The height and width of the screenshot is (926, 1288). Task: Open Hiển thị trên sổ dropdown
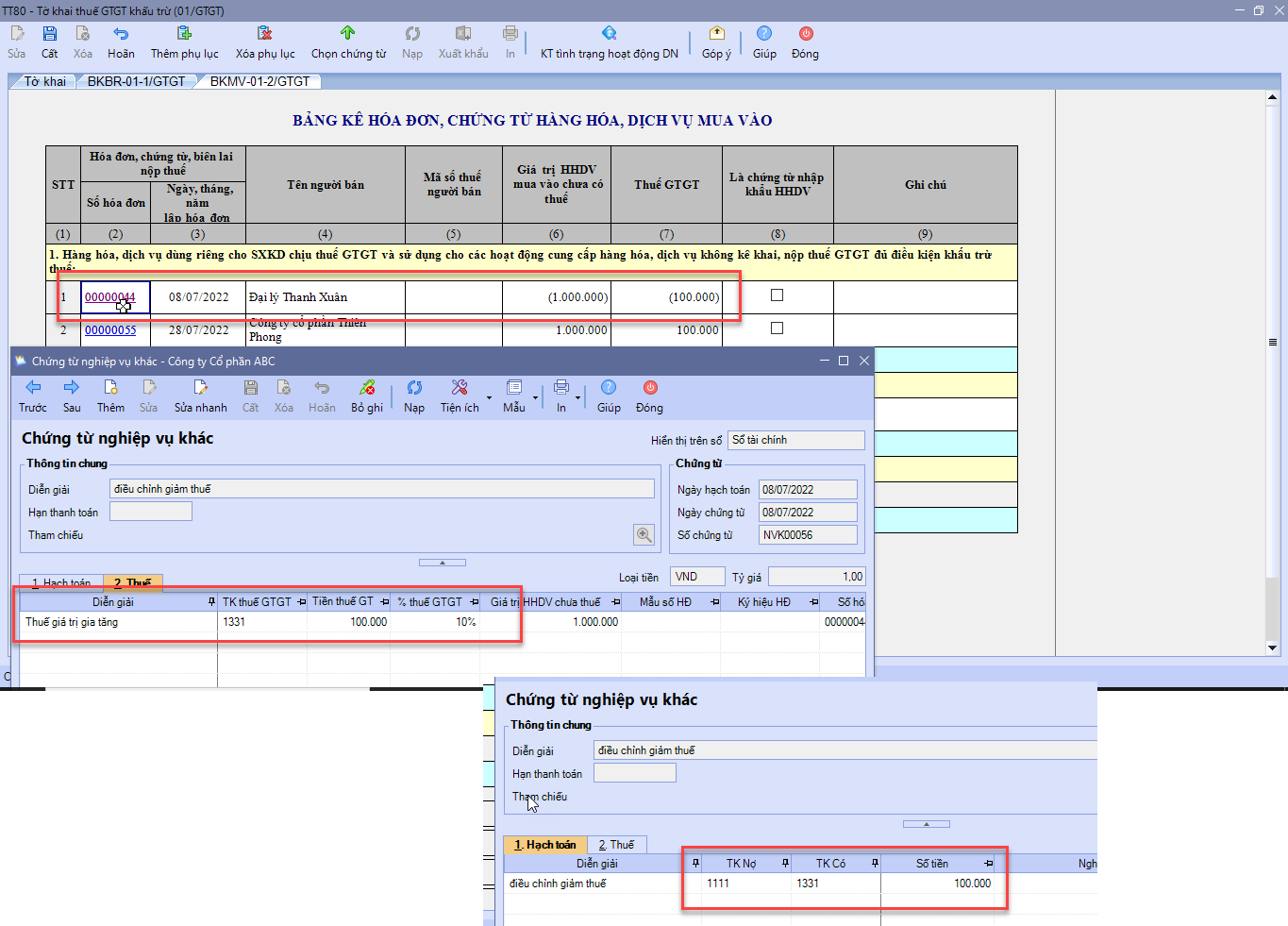click(x=796, y=440)
